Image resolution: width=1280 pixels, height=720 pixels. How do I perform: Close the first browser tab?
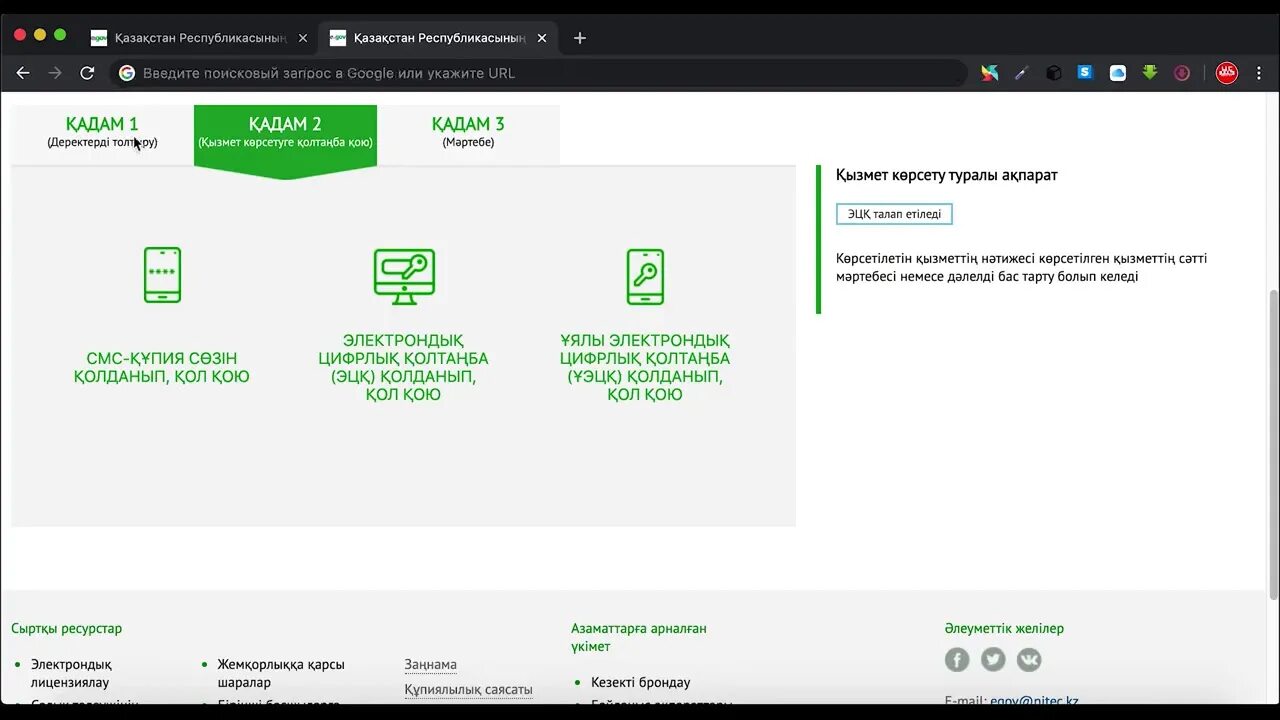[303, 38]
